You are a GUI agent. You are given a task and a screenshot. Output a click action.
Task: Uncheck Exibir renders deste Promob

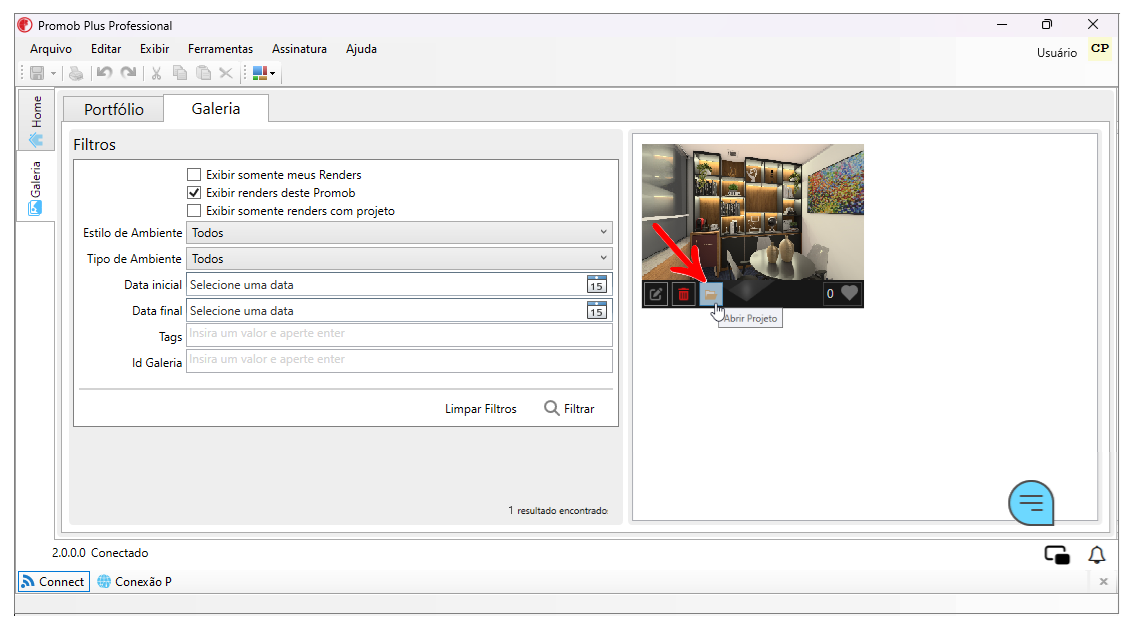click(x=194, y=192)
